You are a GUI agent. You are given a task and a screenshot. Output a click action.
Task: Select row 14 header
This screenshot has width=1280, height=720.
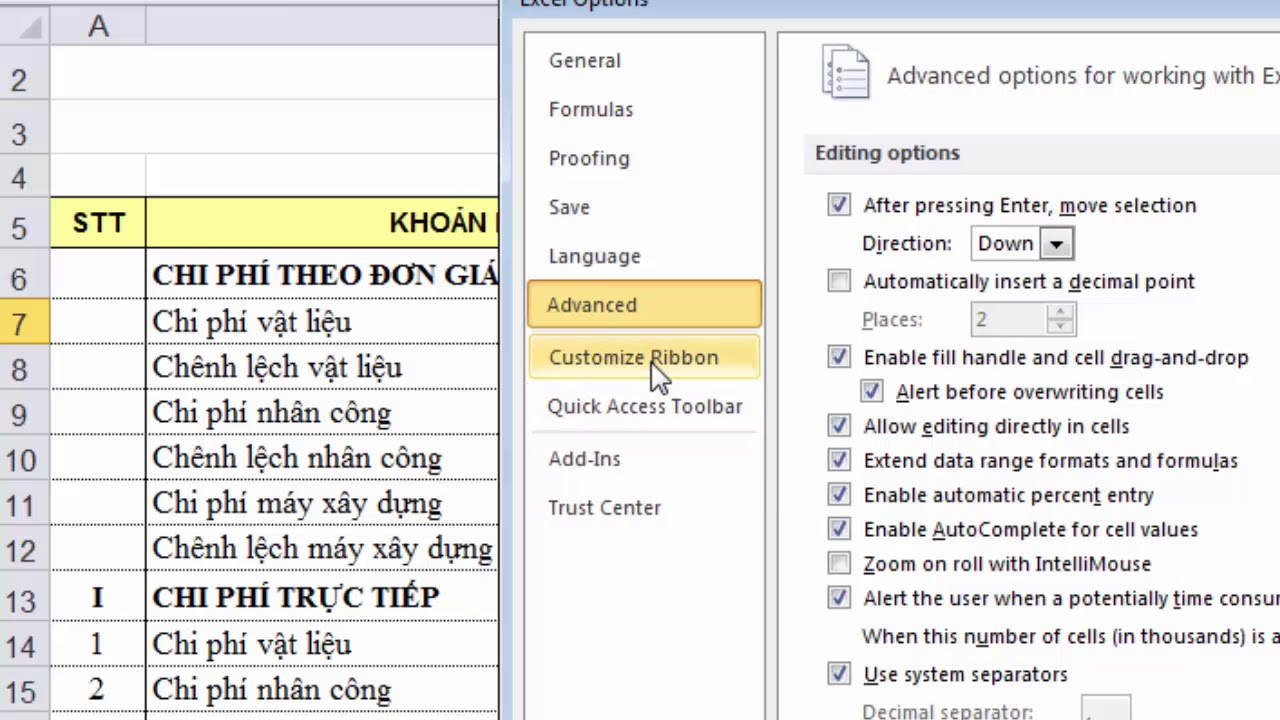25,645
